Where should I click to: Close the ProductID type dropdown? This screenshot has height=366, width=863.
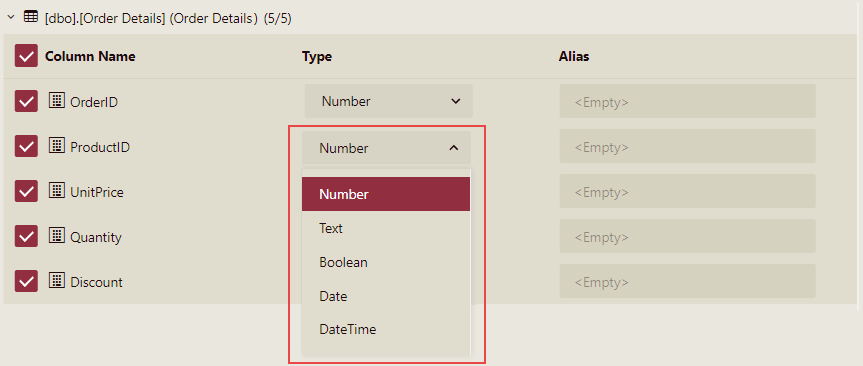pyautogui.click(x=386, y=148)
